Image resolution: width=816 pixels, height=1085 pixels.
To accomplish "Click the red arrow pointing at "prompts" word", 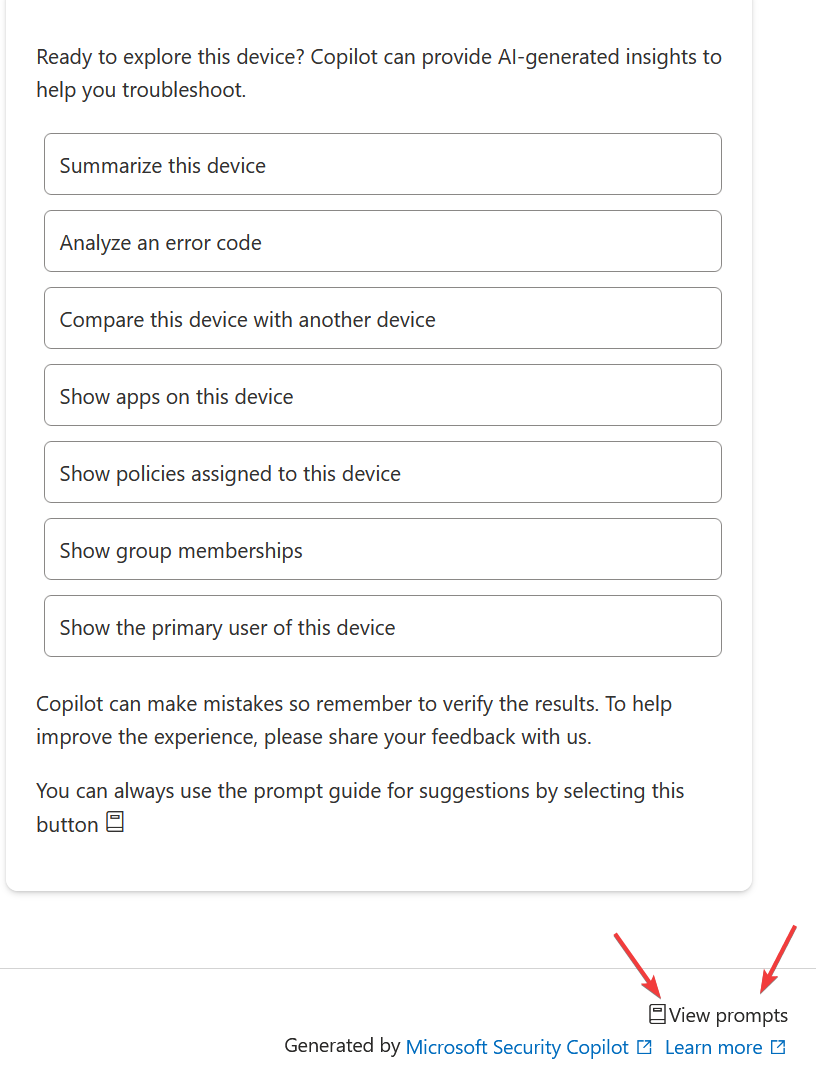I will pos(779,959).
